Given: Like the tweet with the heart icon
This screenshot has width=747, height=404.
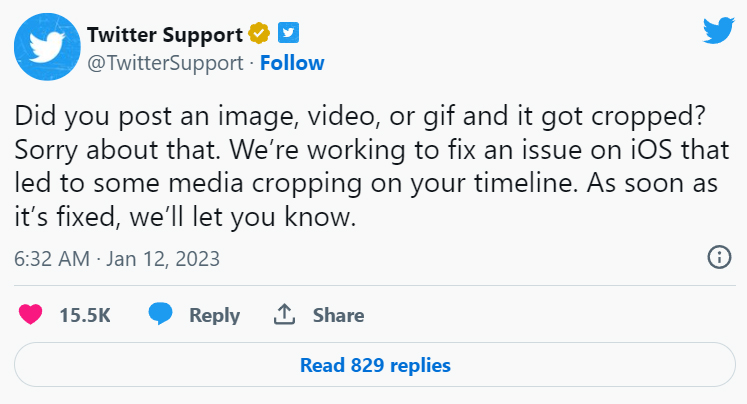Looking at the screenshot, I should 31,315.
